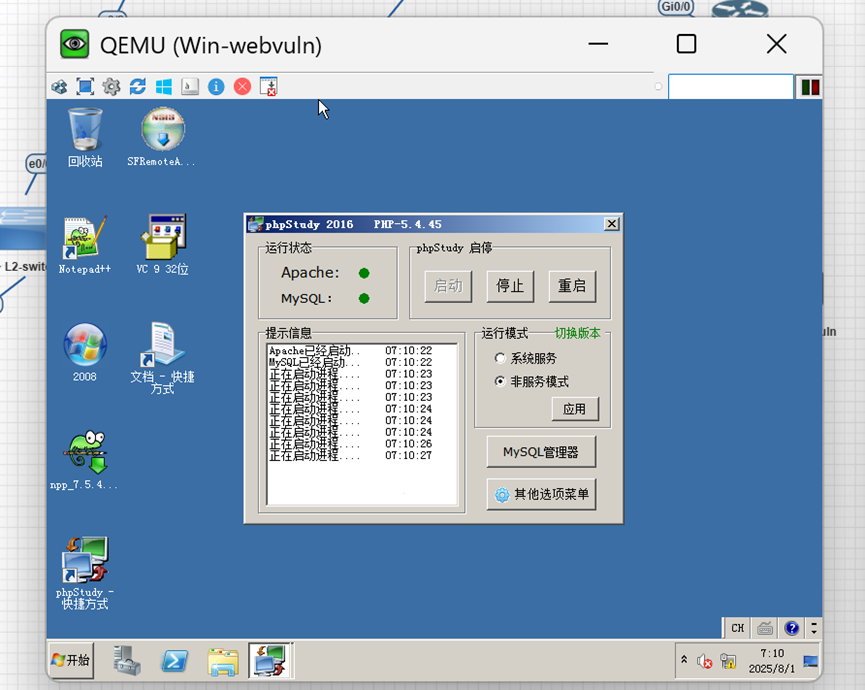Click the keyboard icon in language bar

point(765,628)
